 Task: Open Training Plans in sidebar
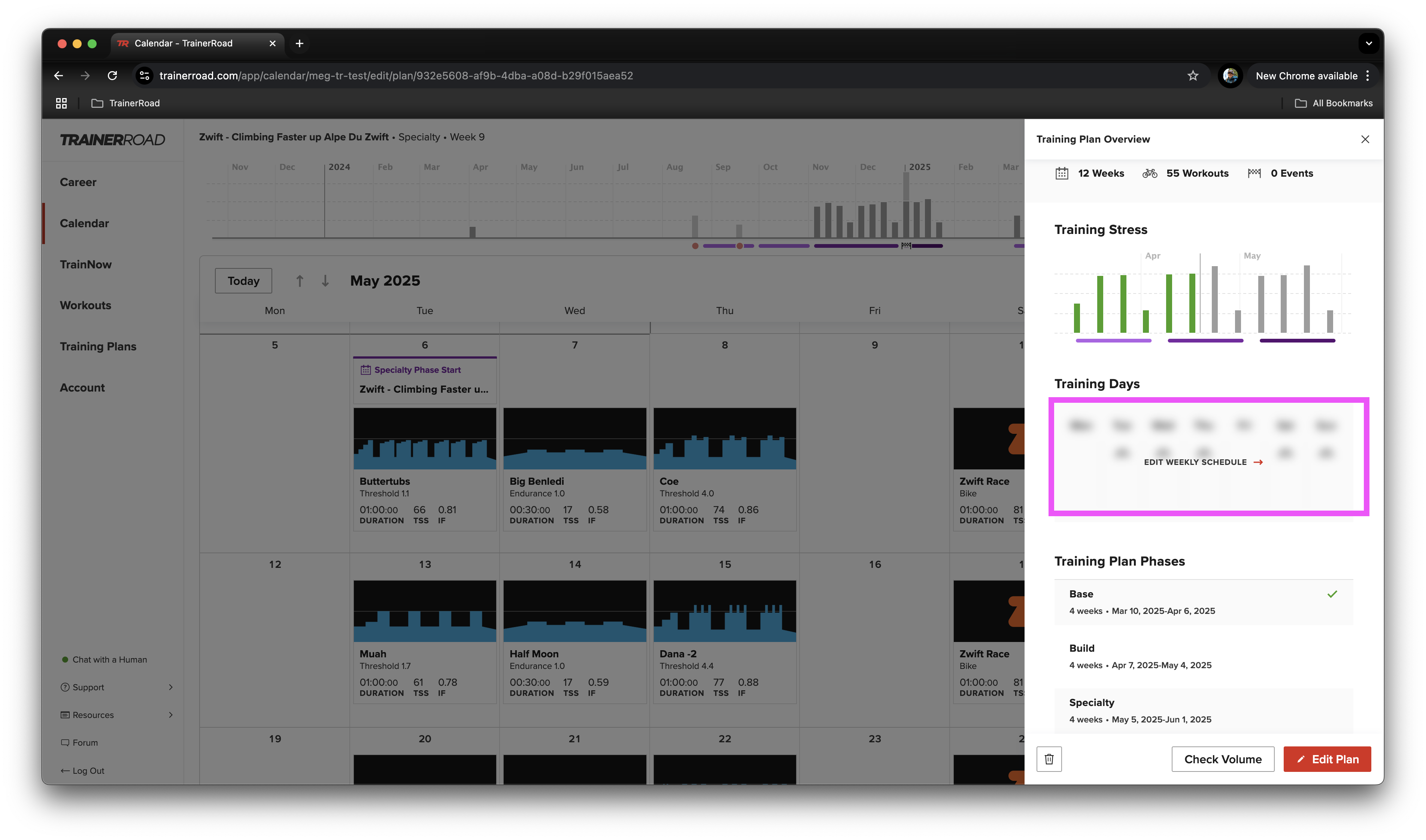pyautogui.click(x=98, y=346)
